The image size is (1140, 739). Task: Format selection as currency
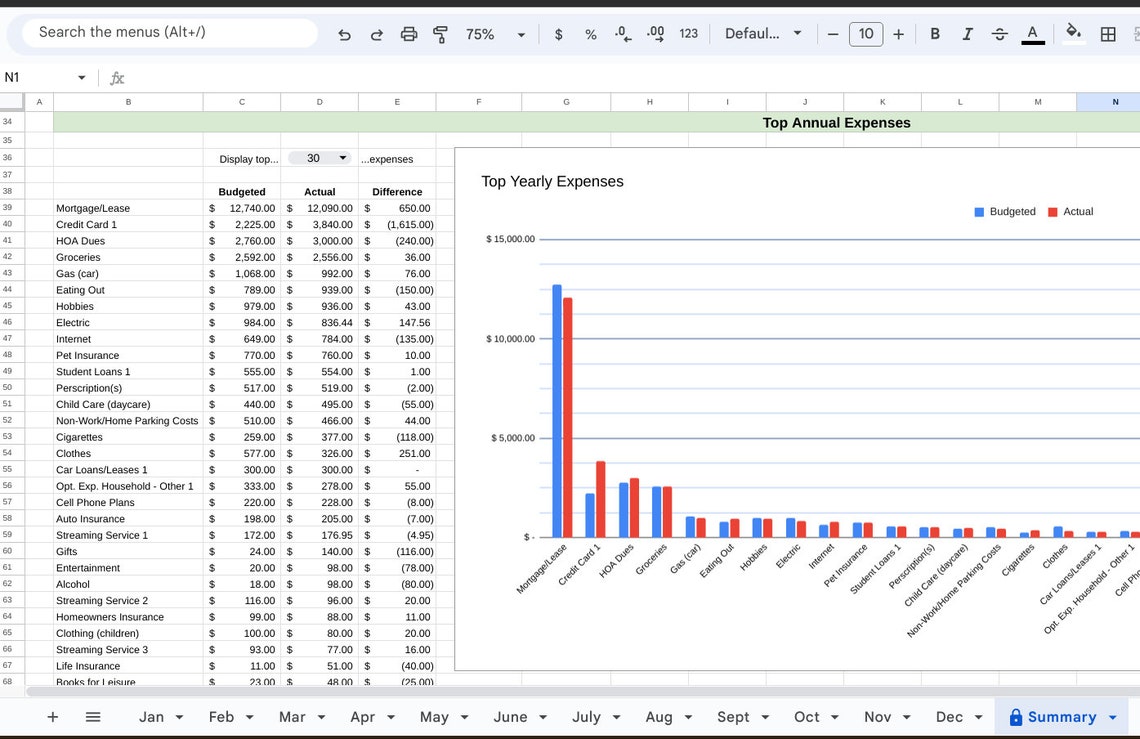[x=558, y=33]
